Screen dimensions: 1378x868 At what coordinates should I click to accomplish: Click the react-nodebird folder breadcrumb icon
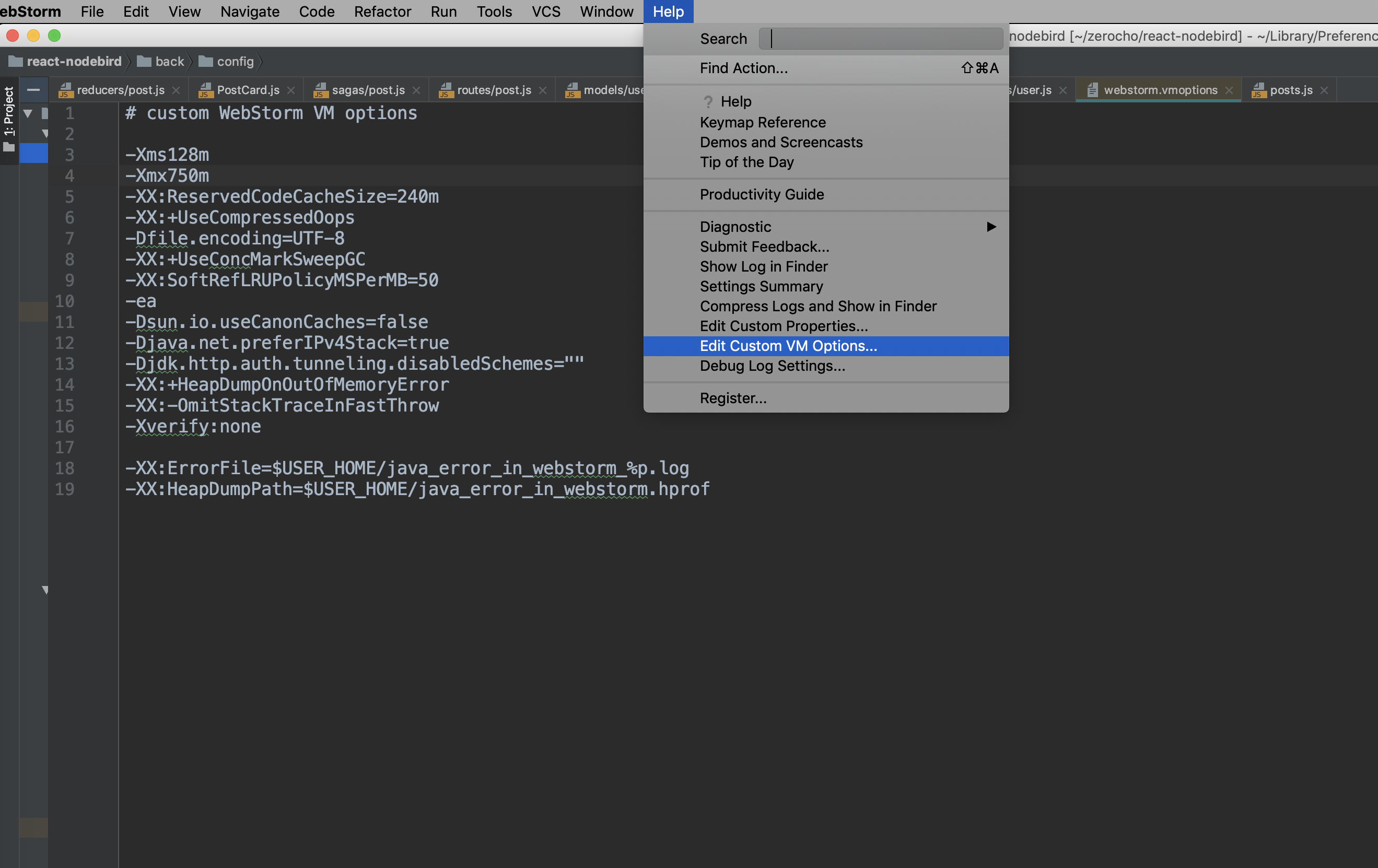pos(16,61)
